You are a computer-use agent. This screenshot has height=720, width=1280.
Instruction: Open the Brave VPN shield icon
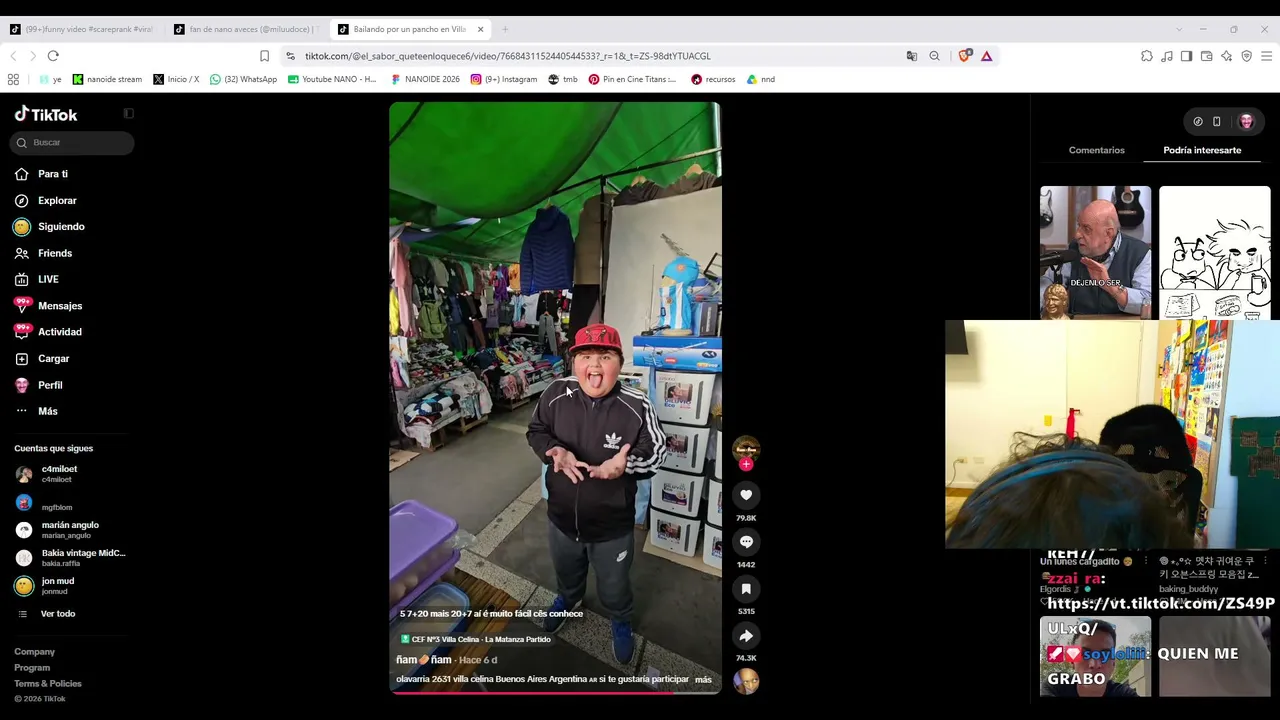pos(1246,56)
